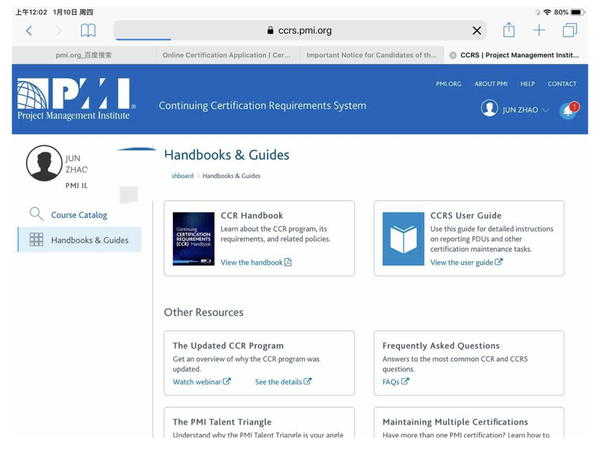Open PMI.ORG header link
600x450 pixels.
[x=448, y=84]
